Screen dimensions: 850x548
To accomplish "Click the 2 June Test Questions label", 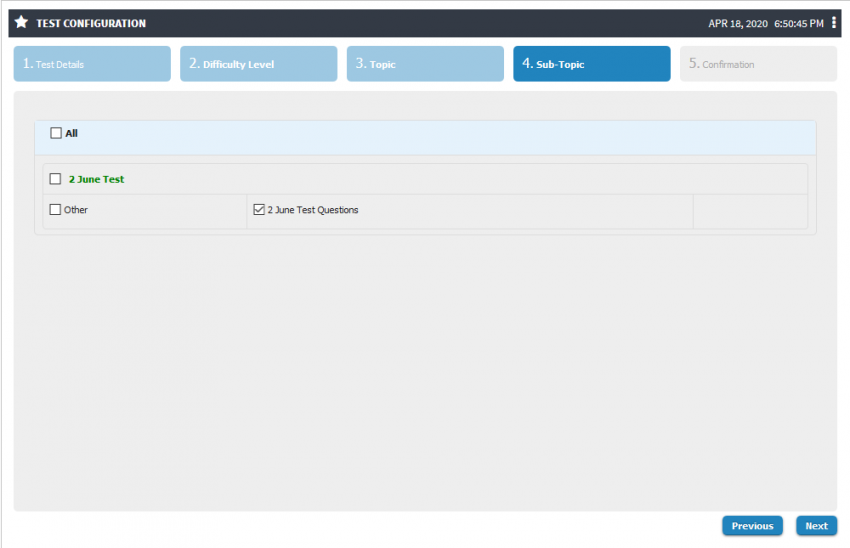I will [313, 210].
